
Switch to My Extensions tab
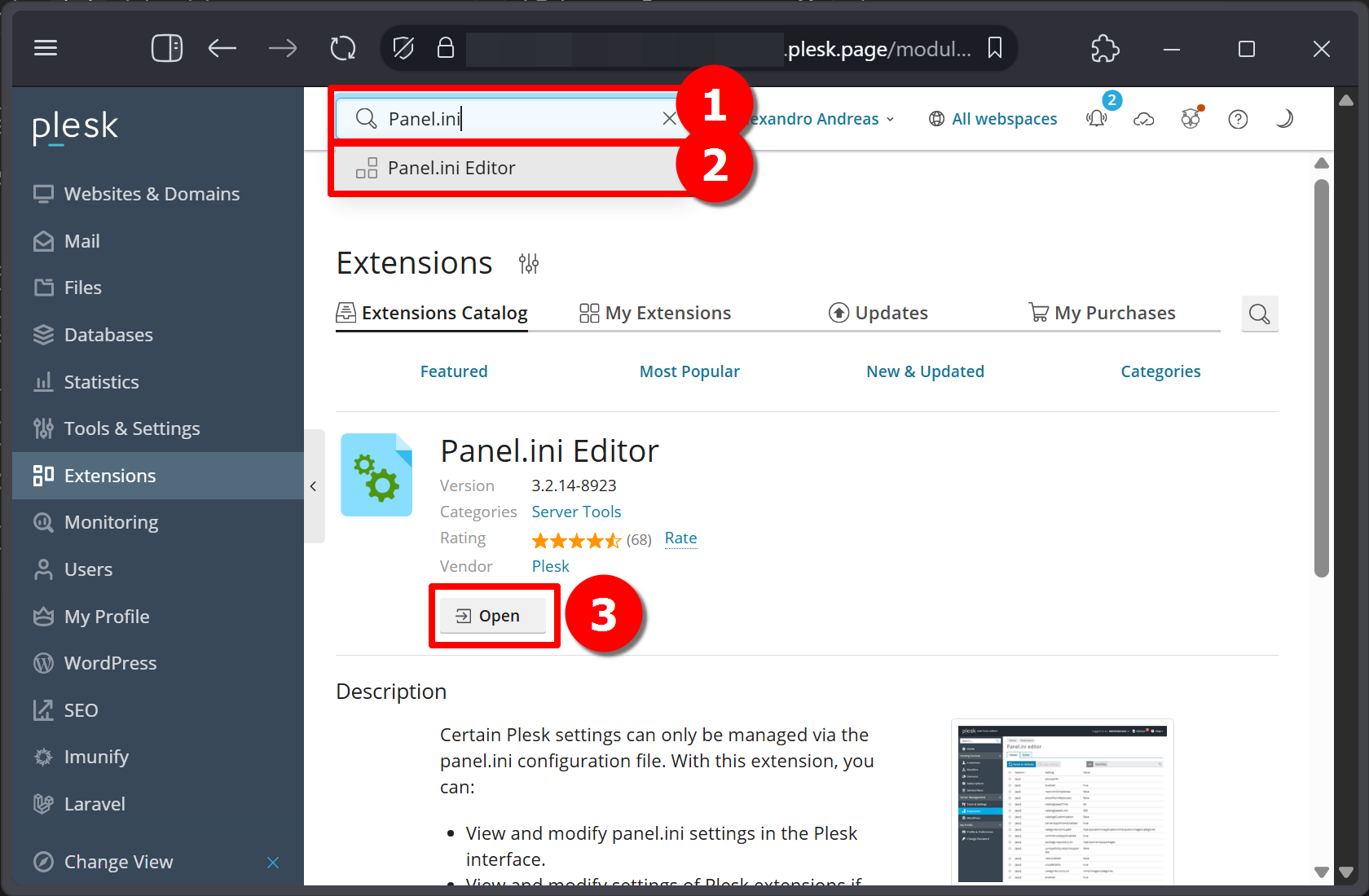tap(655, 313)
